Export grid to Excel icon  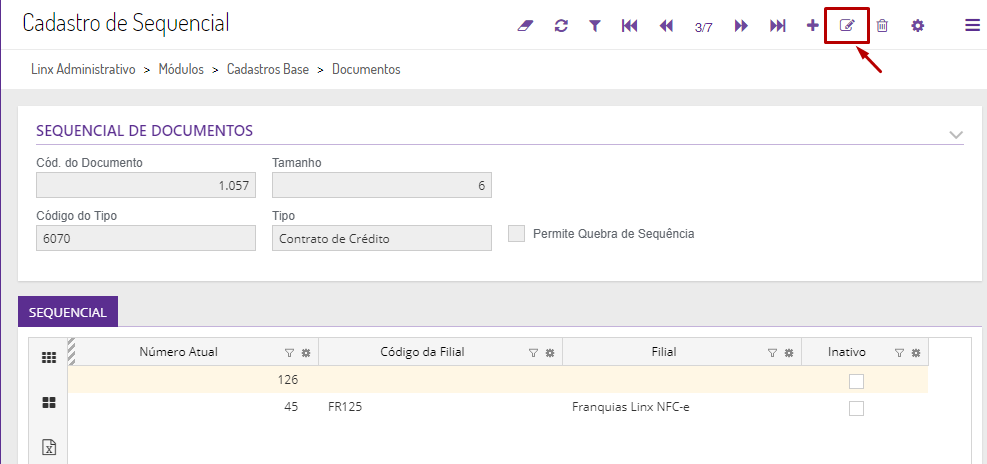[48, 447]
